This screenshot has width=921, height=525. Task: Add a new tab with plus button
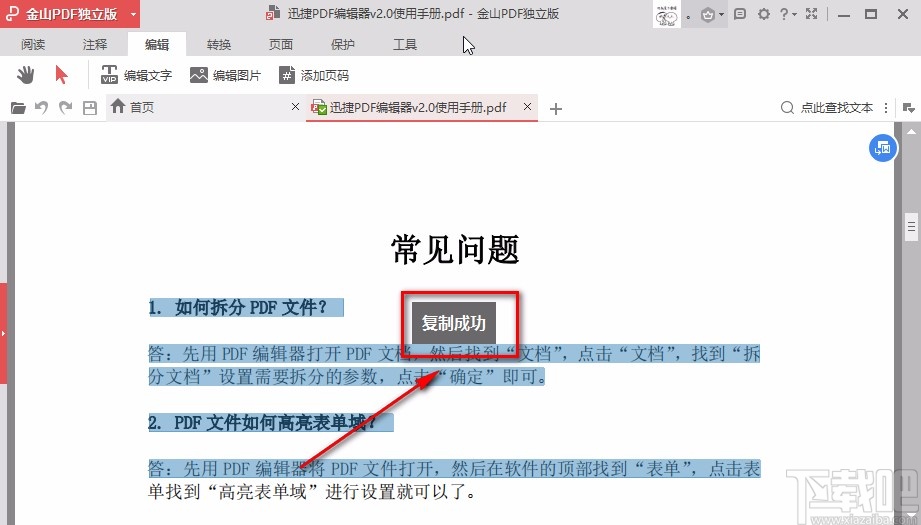pos(556,109)
